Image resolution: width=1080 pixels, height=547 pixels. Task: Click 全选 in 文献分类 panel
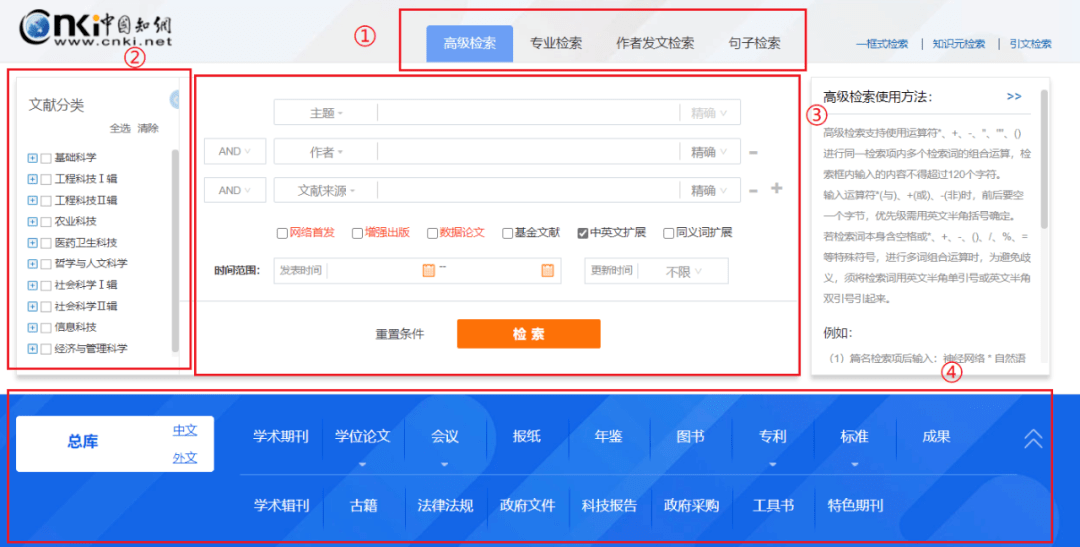point(120,128)
